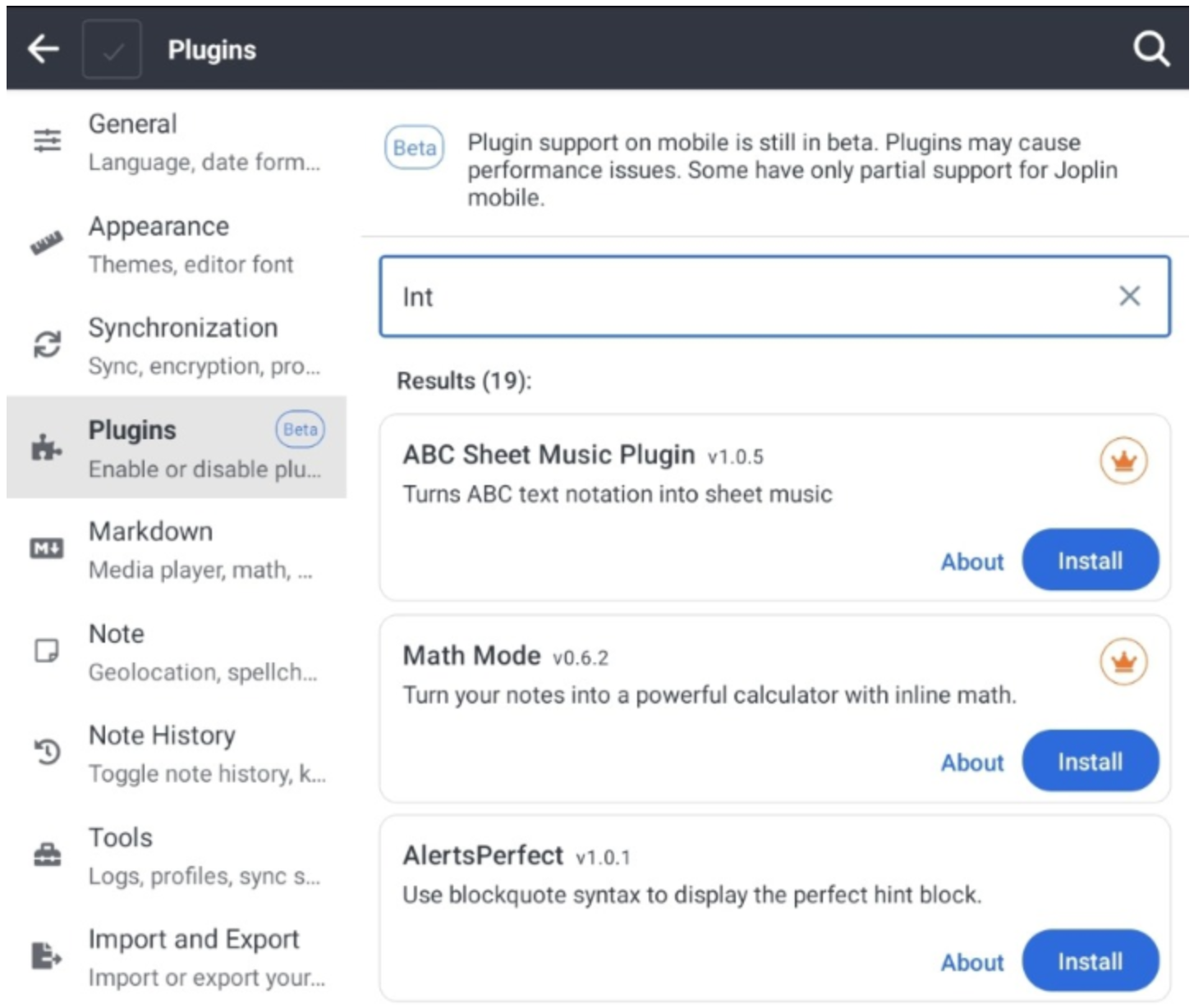Click the save checkmark icon
Screen dimensions: 1194x1008
point(113,50)
